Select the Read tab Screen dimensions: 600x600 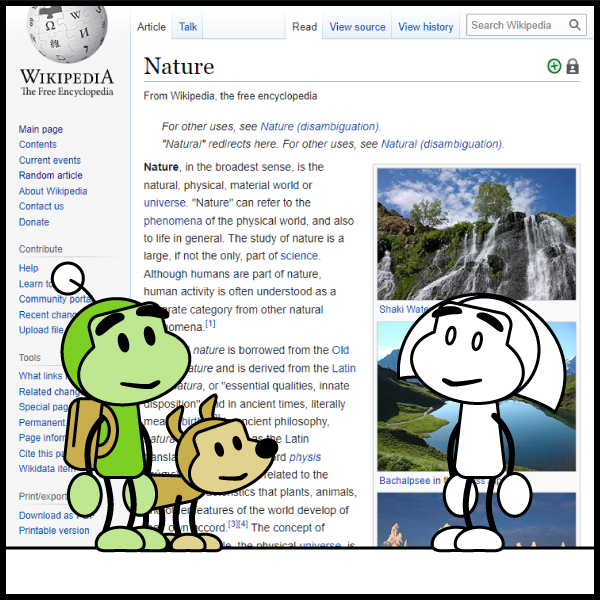coord(304,27)
